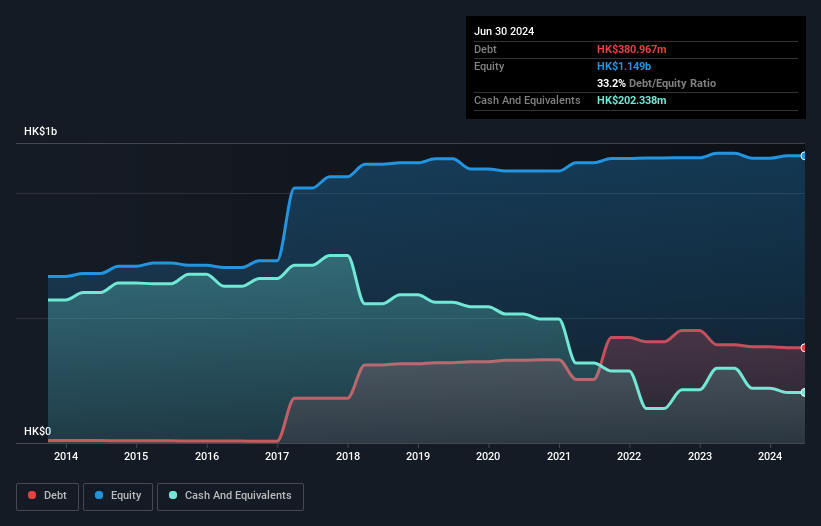Click the 2016 x-axis label

[x=207, y=456]
